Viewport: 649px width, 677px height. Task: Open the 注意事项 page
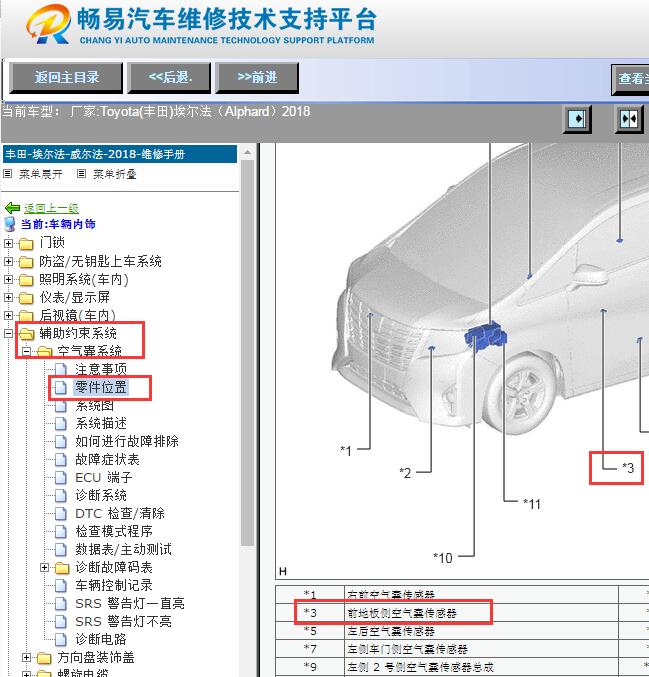[x=101, y=370]
